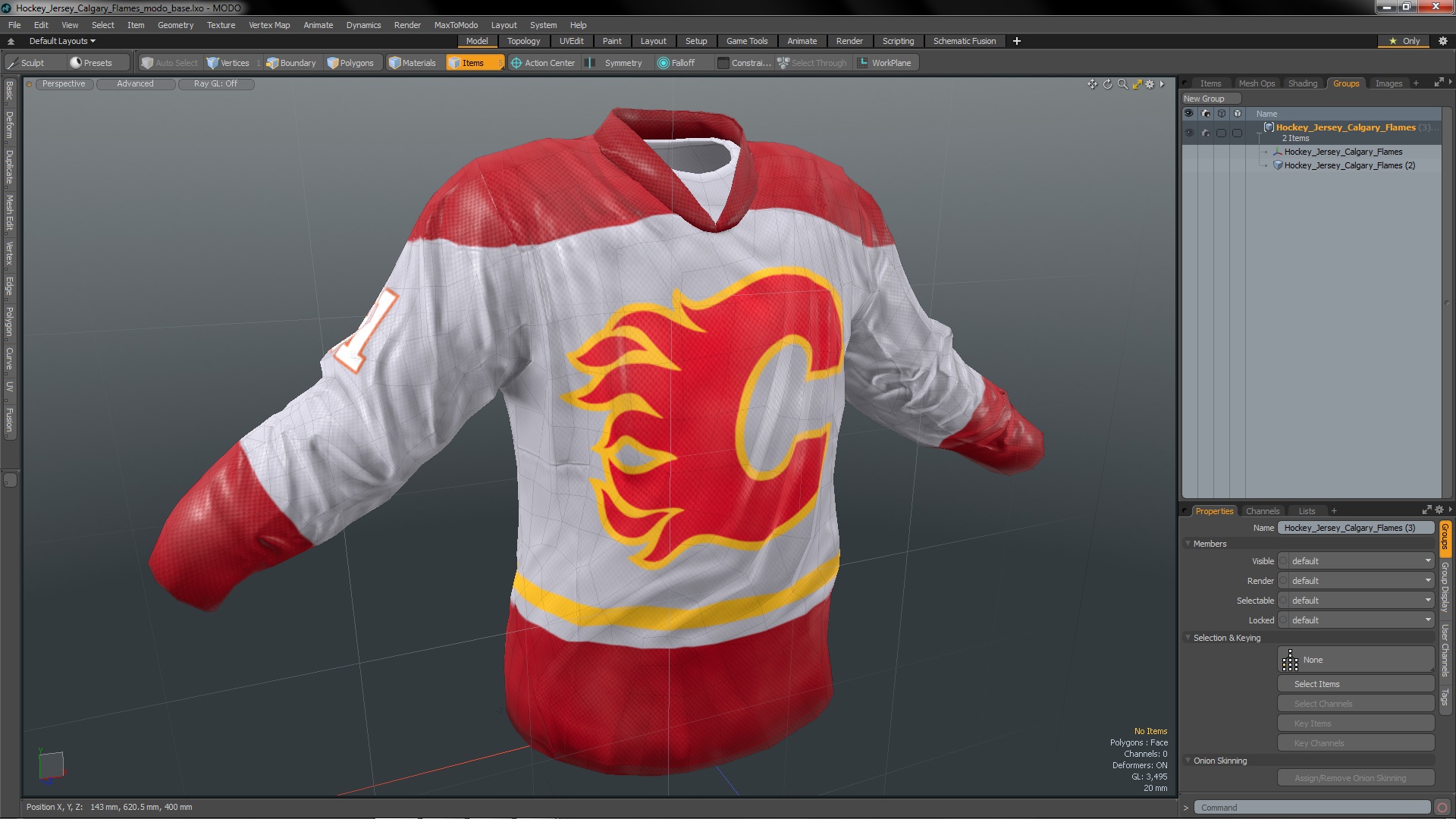Click the viewport axis cube gizmo
This screenshot has height=819, width=1456.
click(x=51, y=764)
